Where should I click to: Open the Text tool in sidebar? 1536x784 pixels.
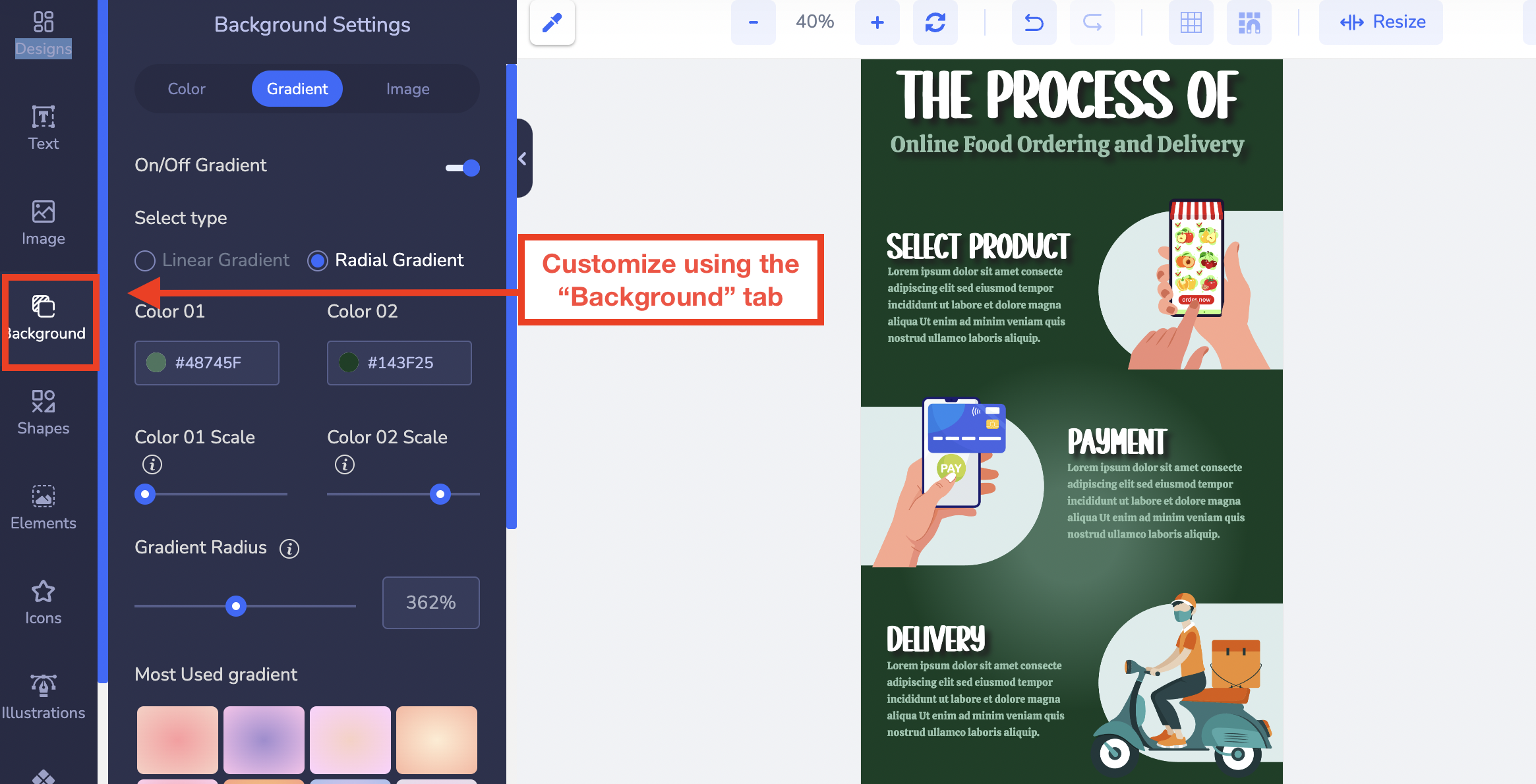pos(44,128)
